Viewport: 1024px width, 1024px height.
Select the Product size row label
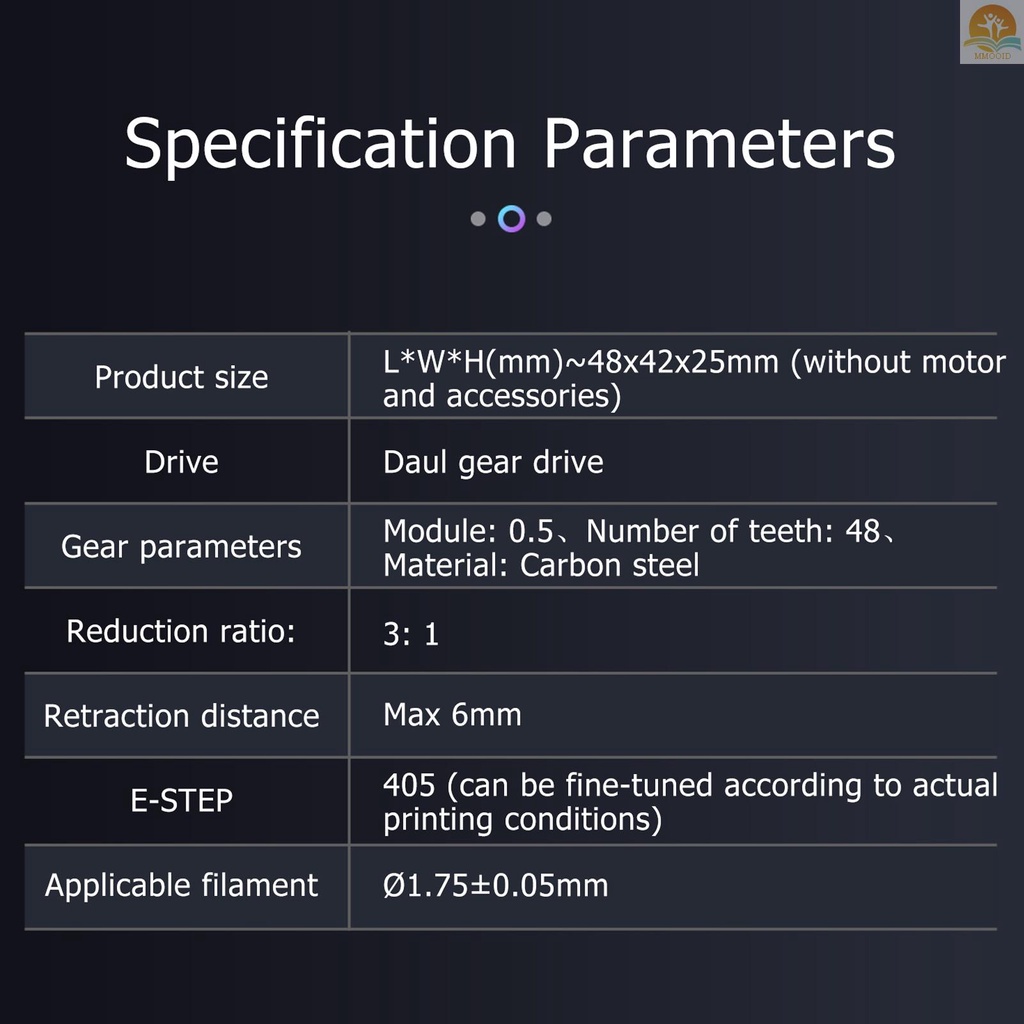point(181,377)
